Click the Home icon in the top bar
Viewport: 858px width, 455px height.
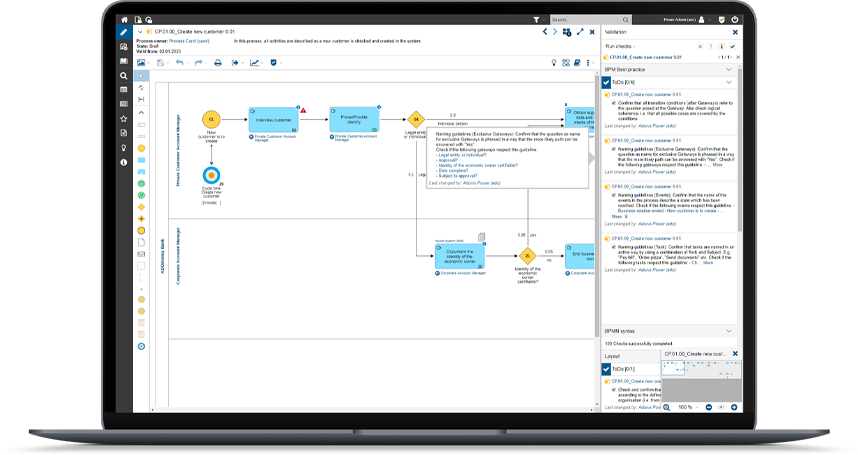pos(124,19)
